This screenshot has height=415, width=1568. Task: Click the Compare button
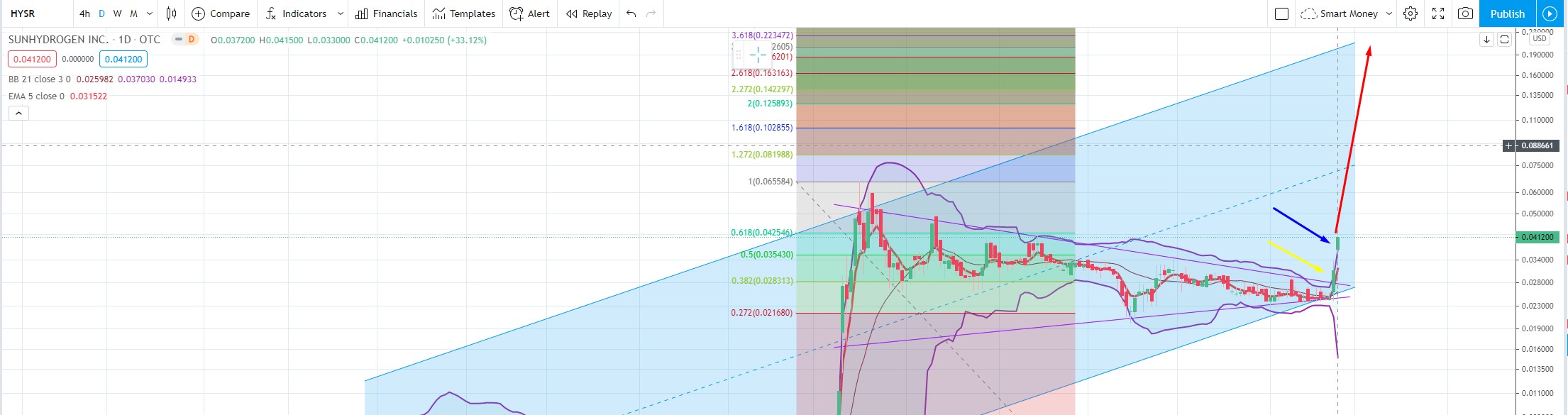tap(221, 13)
